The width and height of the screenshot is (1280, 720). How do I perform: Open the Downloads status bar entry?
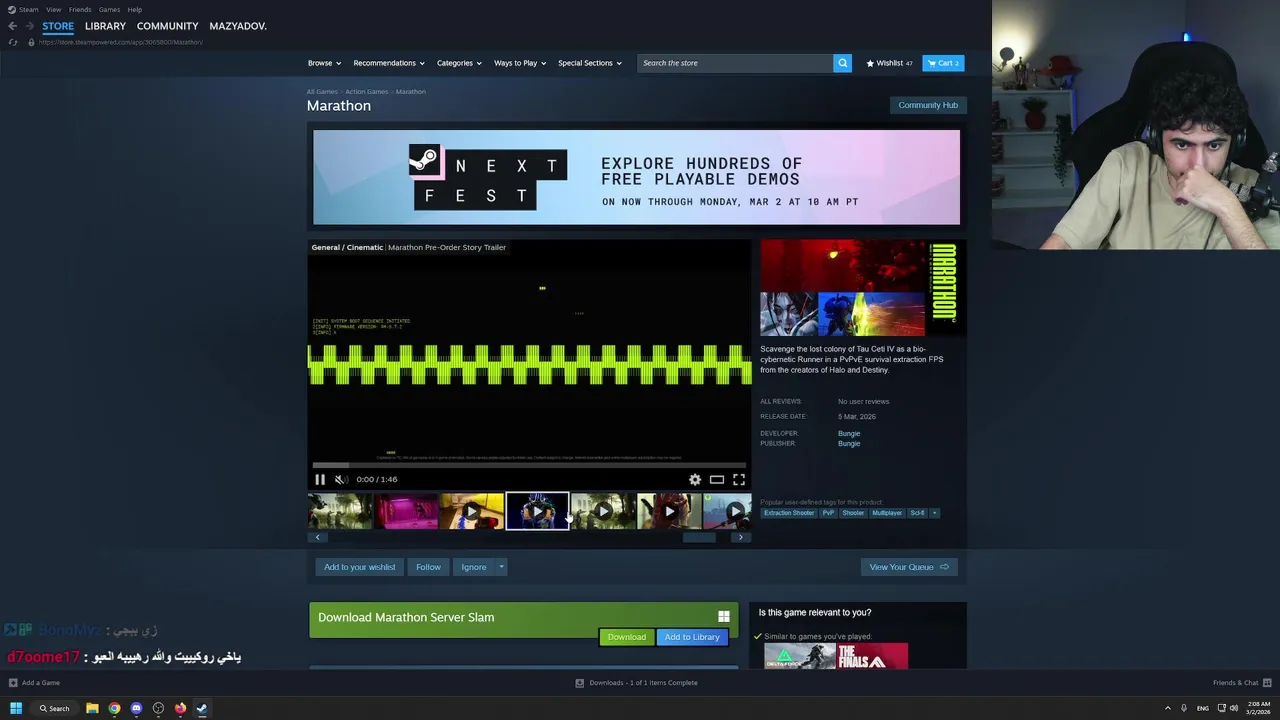(x=636, y=683)
